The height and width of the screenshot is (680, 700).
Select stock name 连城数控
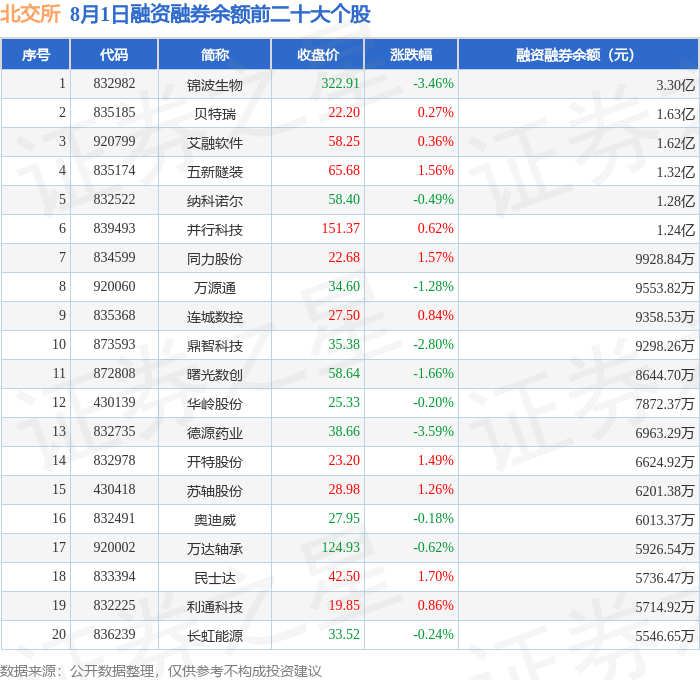pyautogui.click(x=215, y=317)
